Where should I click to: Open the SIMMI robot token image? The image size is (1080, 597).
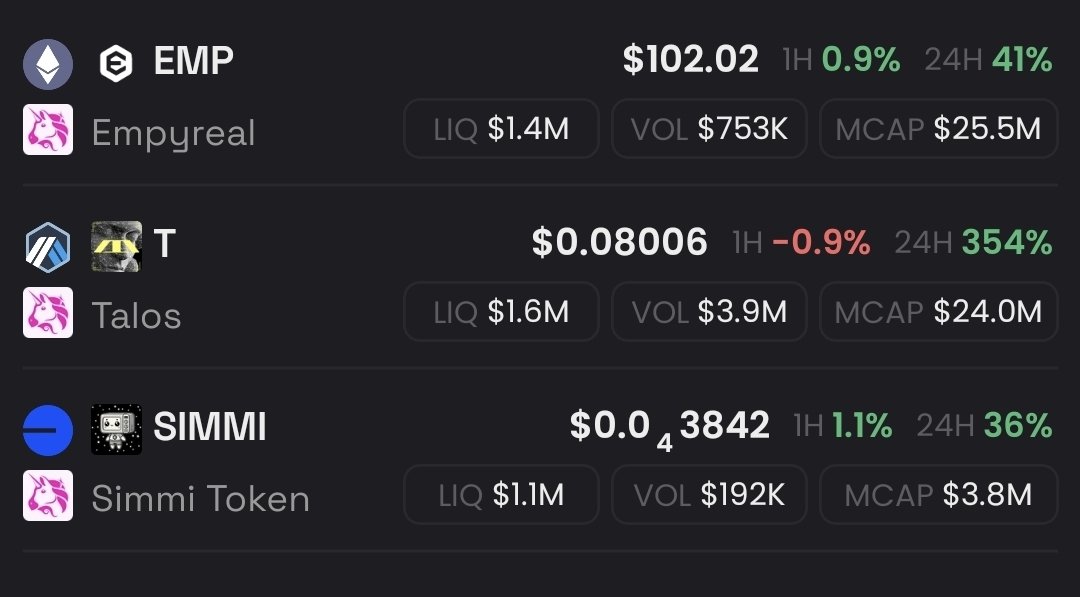(116, 430)
